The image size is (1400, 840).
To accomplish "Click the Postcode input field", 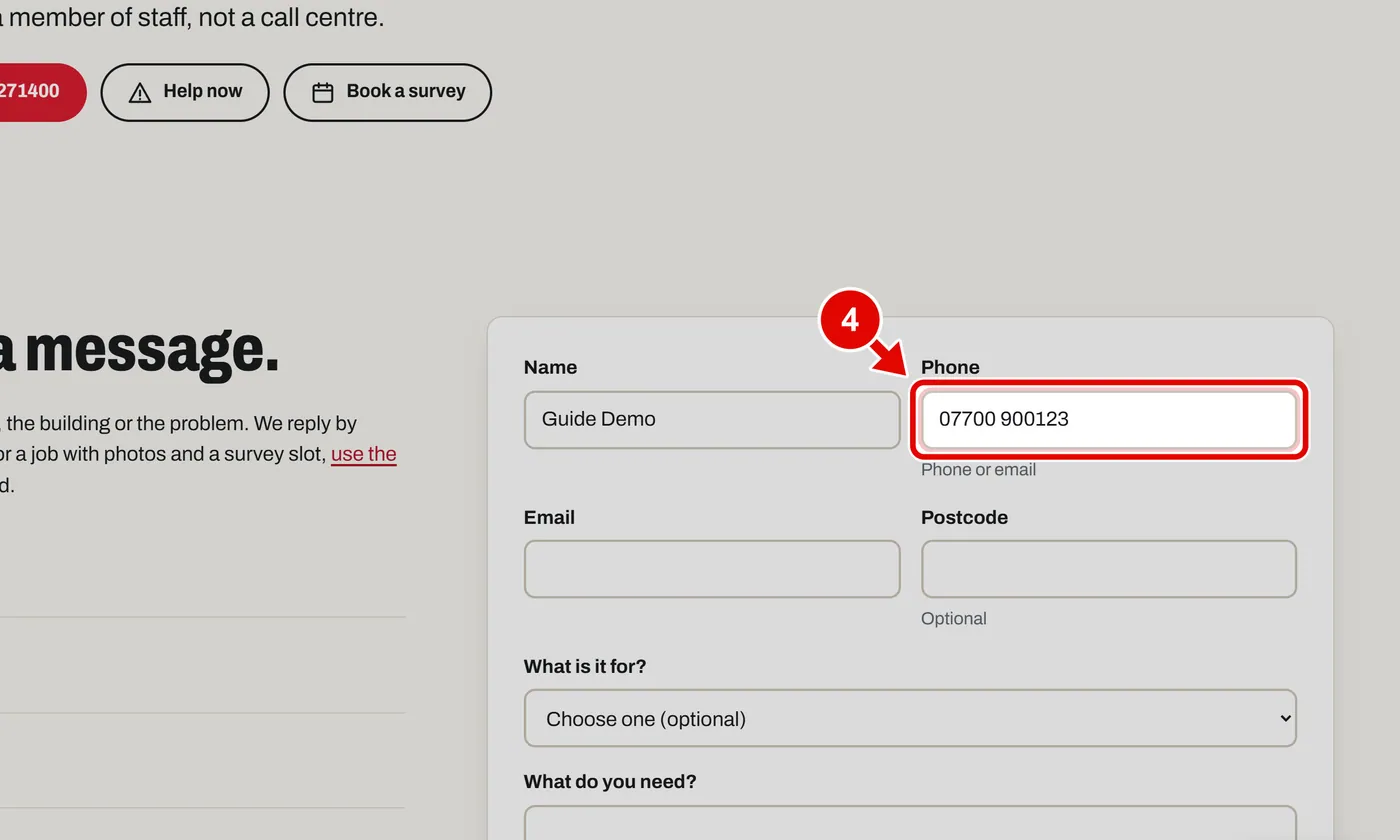I will coord(1109,569).
